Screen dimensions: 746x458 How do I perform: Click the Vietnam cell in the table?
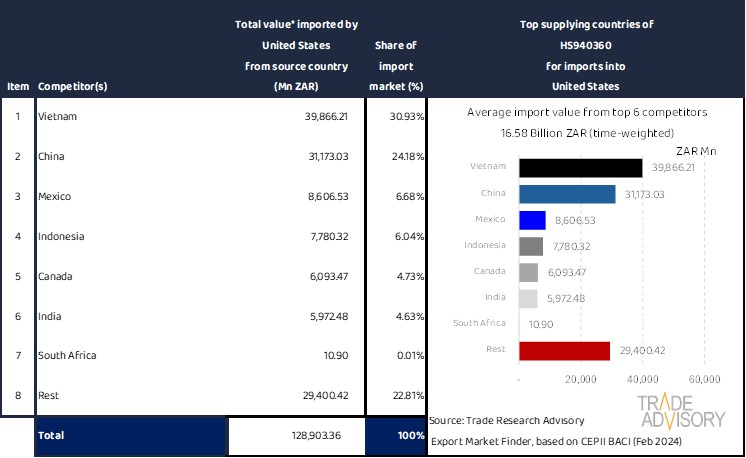click(57, 117)
